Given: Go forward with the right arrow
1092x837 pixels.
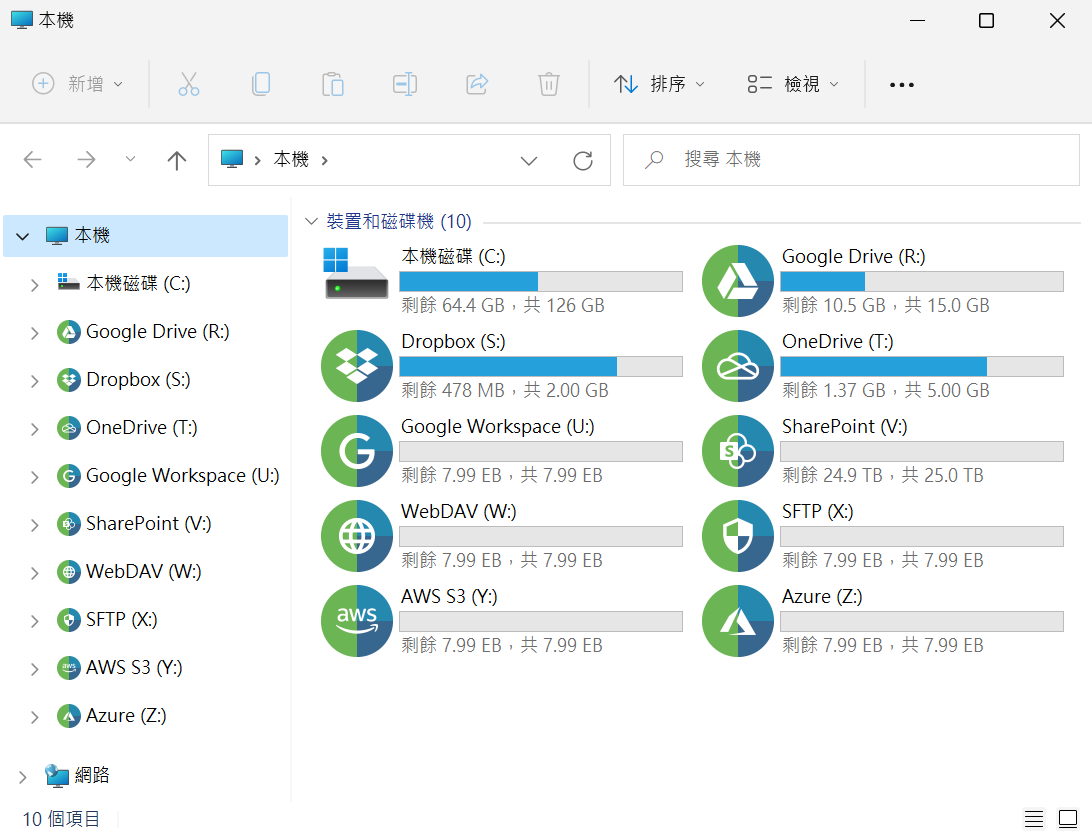Looking at the screenshot, I should [86, 160].
